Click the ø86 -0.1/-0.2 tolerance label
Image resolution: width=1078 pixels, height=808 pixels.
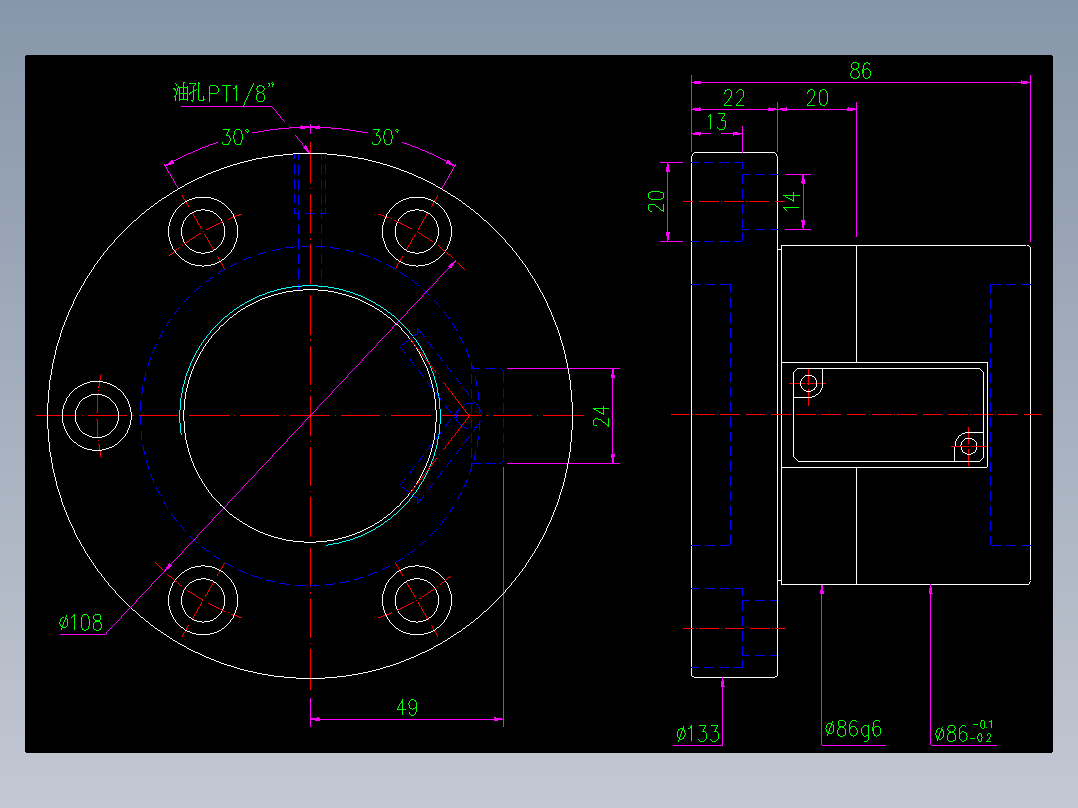(x=964, y=732)
